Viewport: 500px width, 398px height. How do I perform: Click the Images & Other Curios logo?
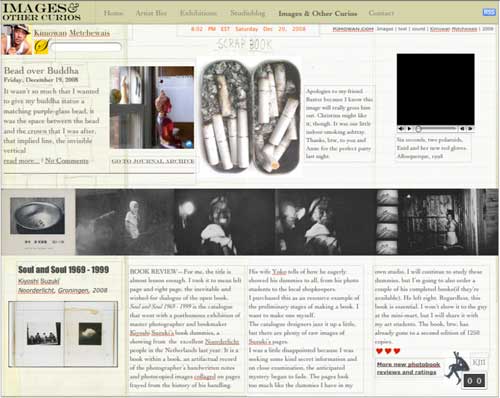click(x=41, y=12)
